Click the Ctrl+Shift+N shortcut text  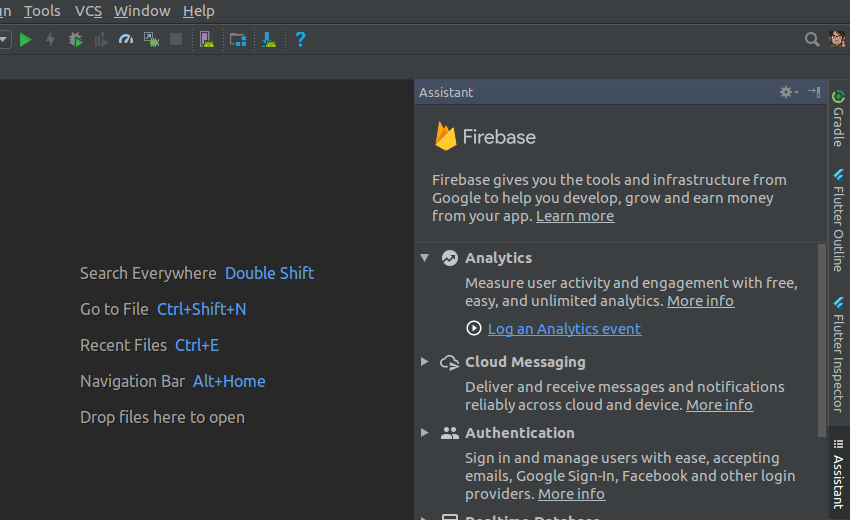[x=202, y=309]
